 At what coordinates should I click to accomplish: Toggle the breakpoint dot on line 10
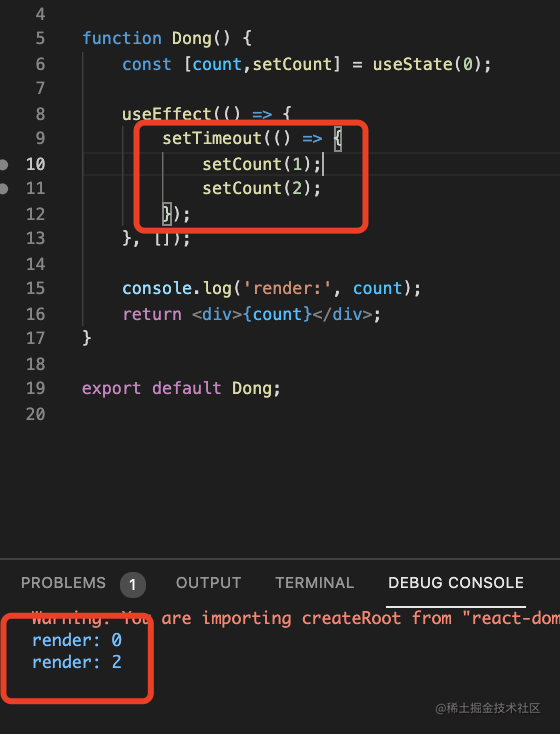point(4,164)
